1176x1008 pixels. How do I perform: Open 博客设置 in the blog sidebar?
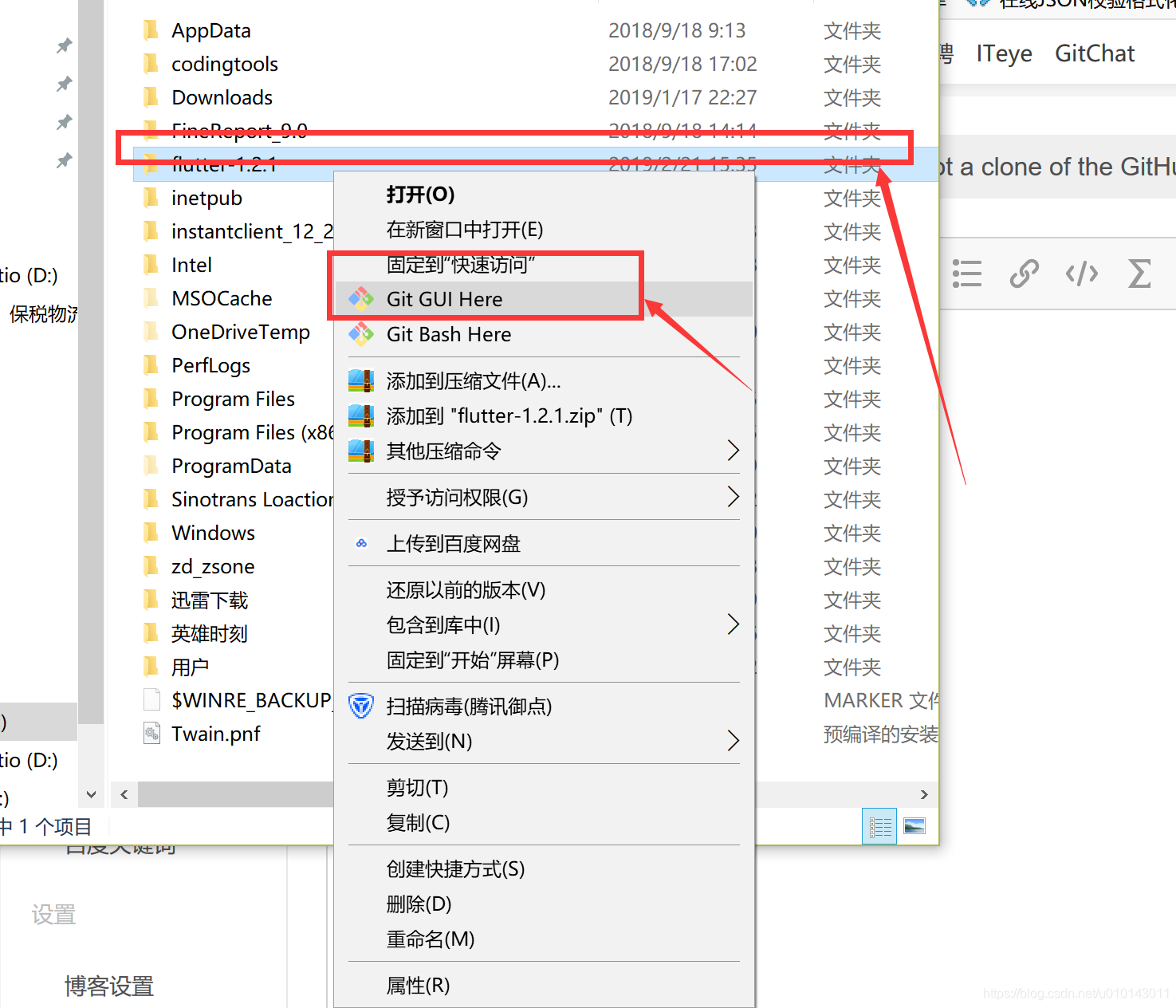[109, 986]
